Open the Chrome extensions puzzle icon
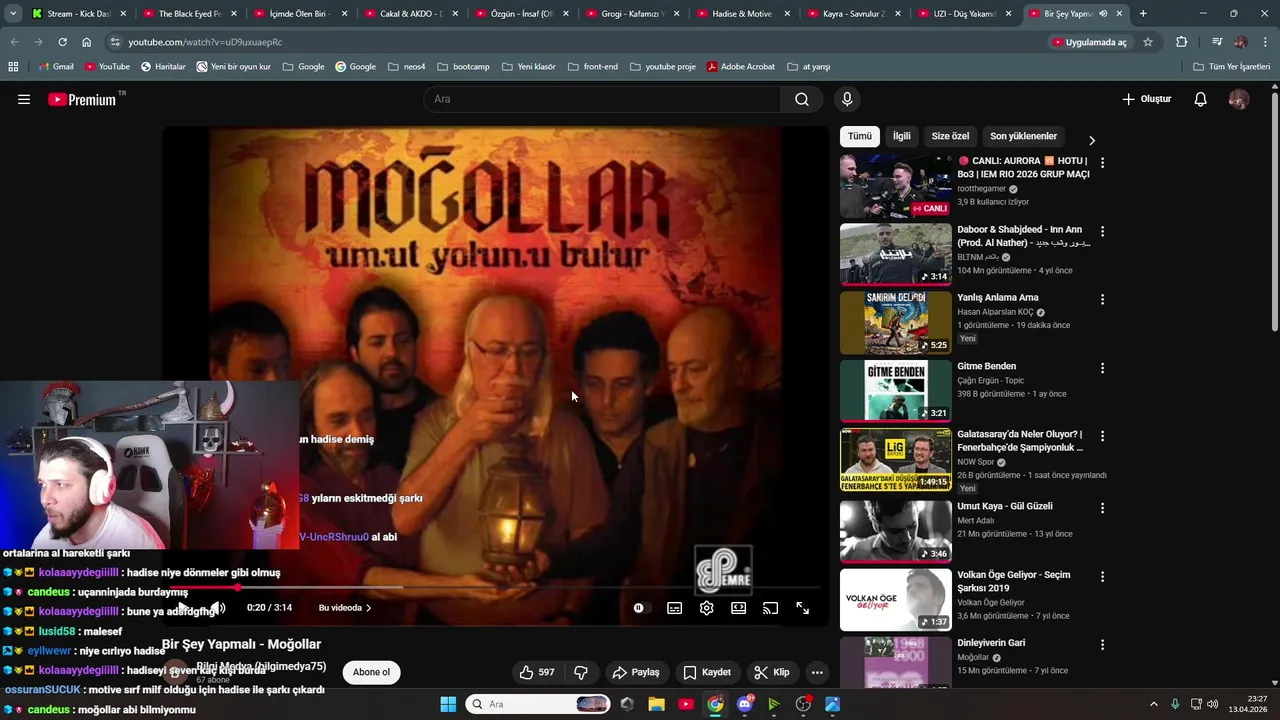This screenshot has height=720, width=1280. (1182, 42)
